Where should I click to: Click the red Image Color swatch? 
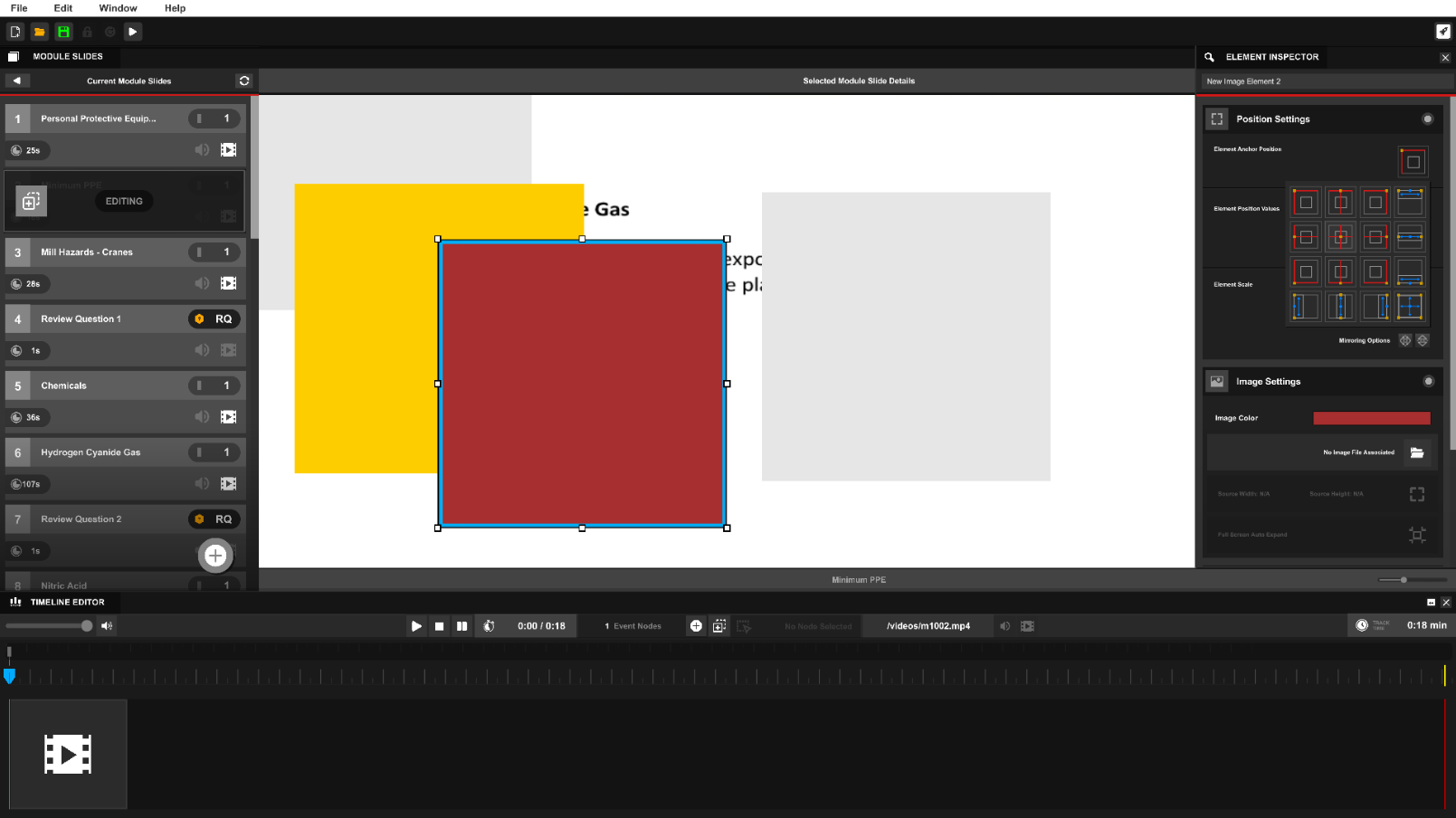point(1371,418)
